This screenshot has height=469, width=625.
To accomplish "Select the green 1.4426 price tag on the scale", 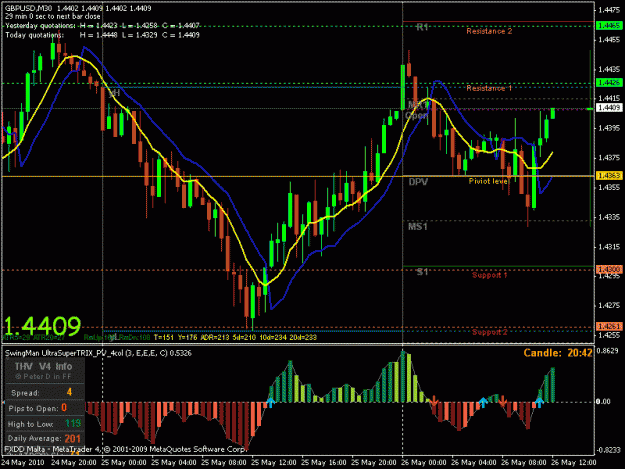I will (x=609, y=82).
